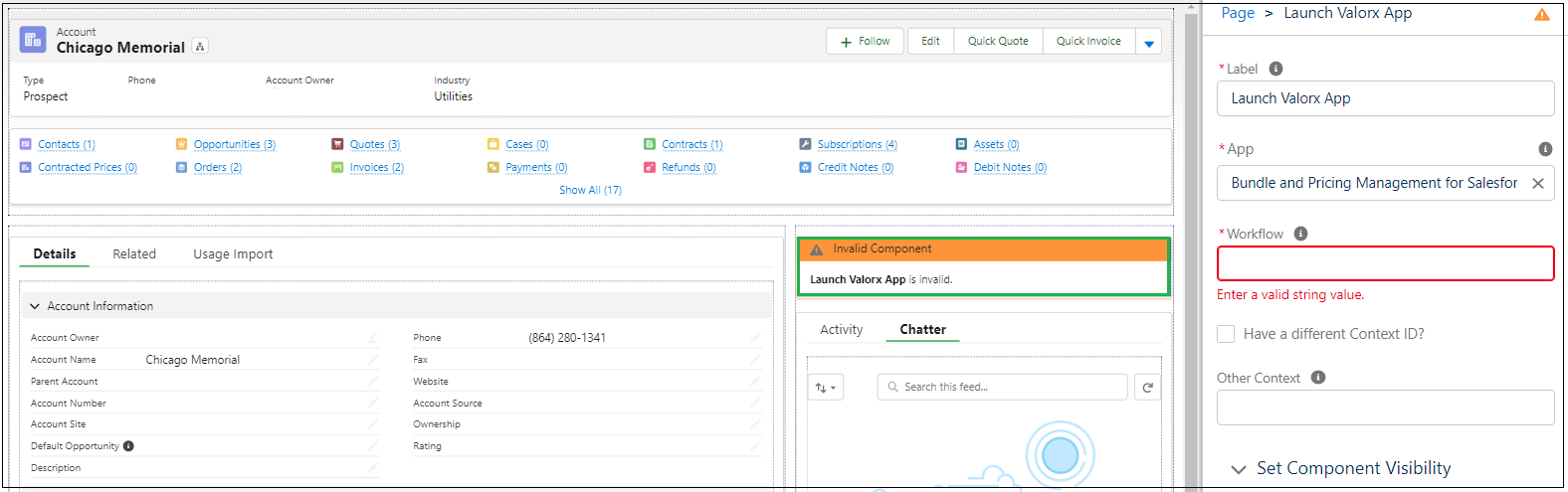This screenshot has width=1568, height=492.
Task: Open the Chatter feed sort dropdown
Action: click(x=826, y=388)
